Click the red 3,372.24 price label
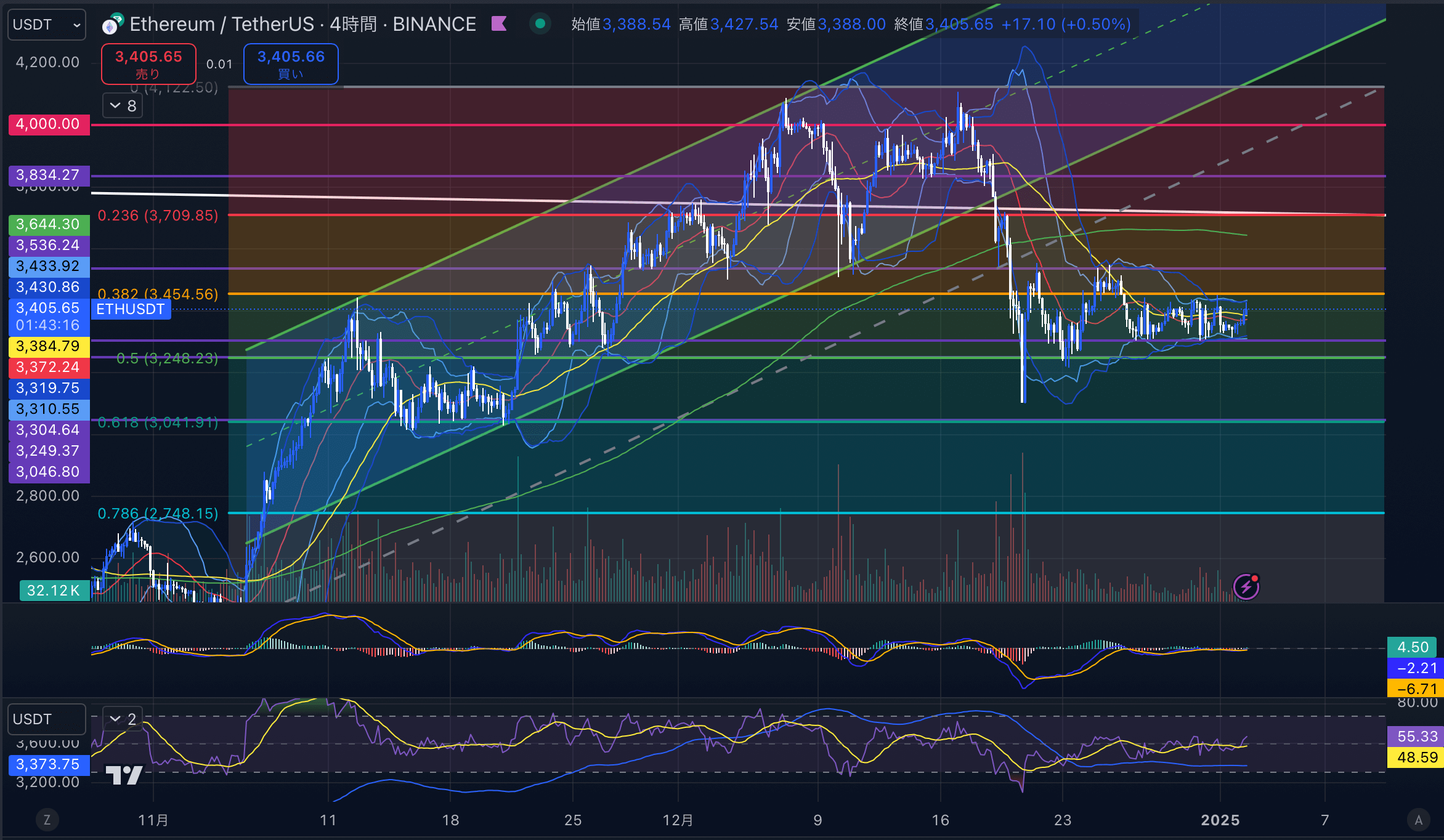The width and height of the screenshot is (1444, 840). click(49, 367)
